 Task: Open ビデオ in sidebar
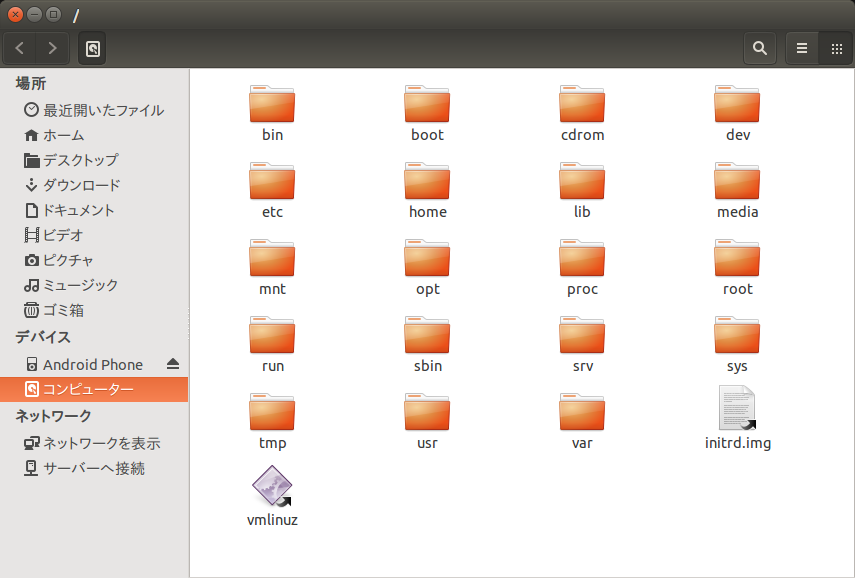click(x=94, y=235)
